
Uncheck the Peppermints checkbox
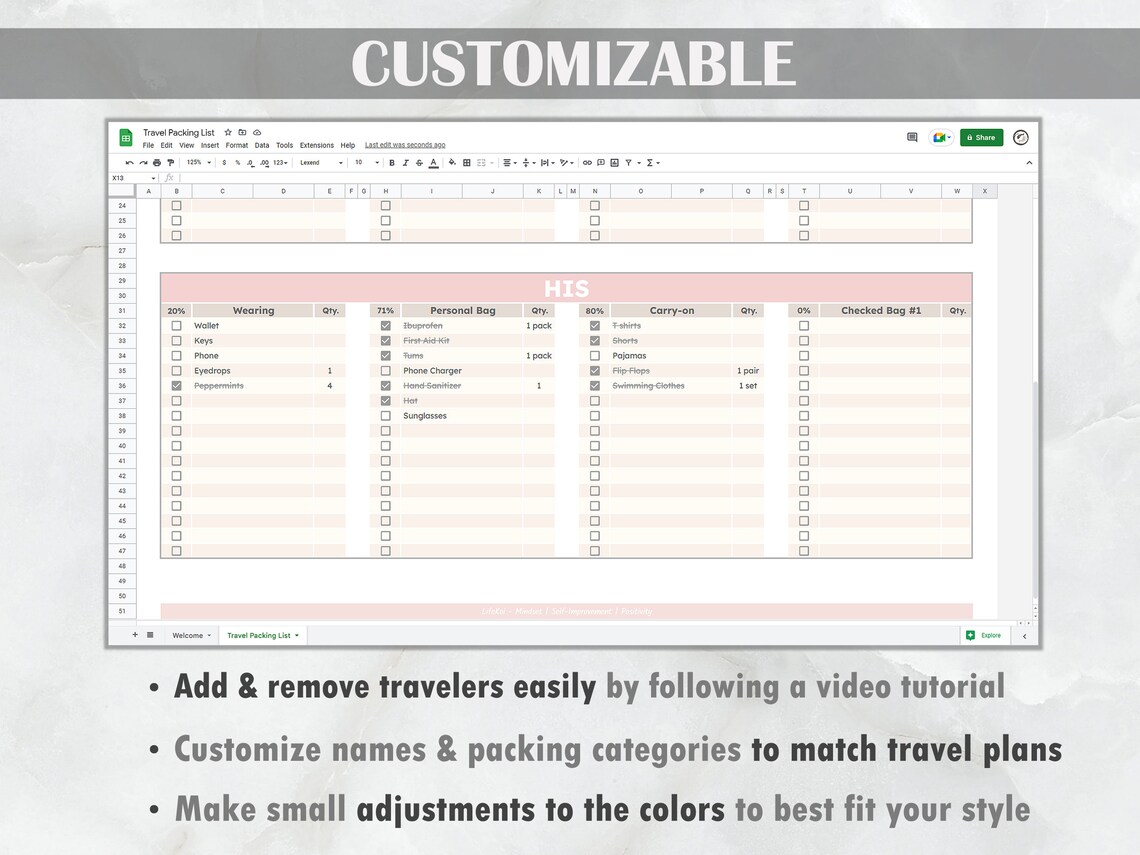176,385
